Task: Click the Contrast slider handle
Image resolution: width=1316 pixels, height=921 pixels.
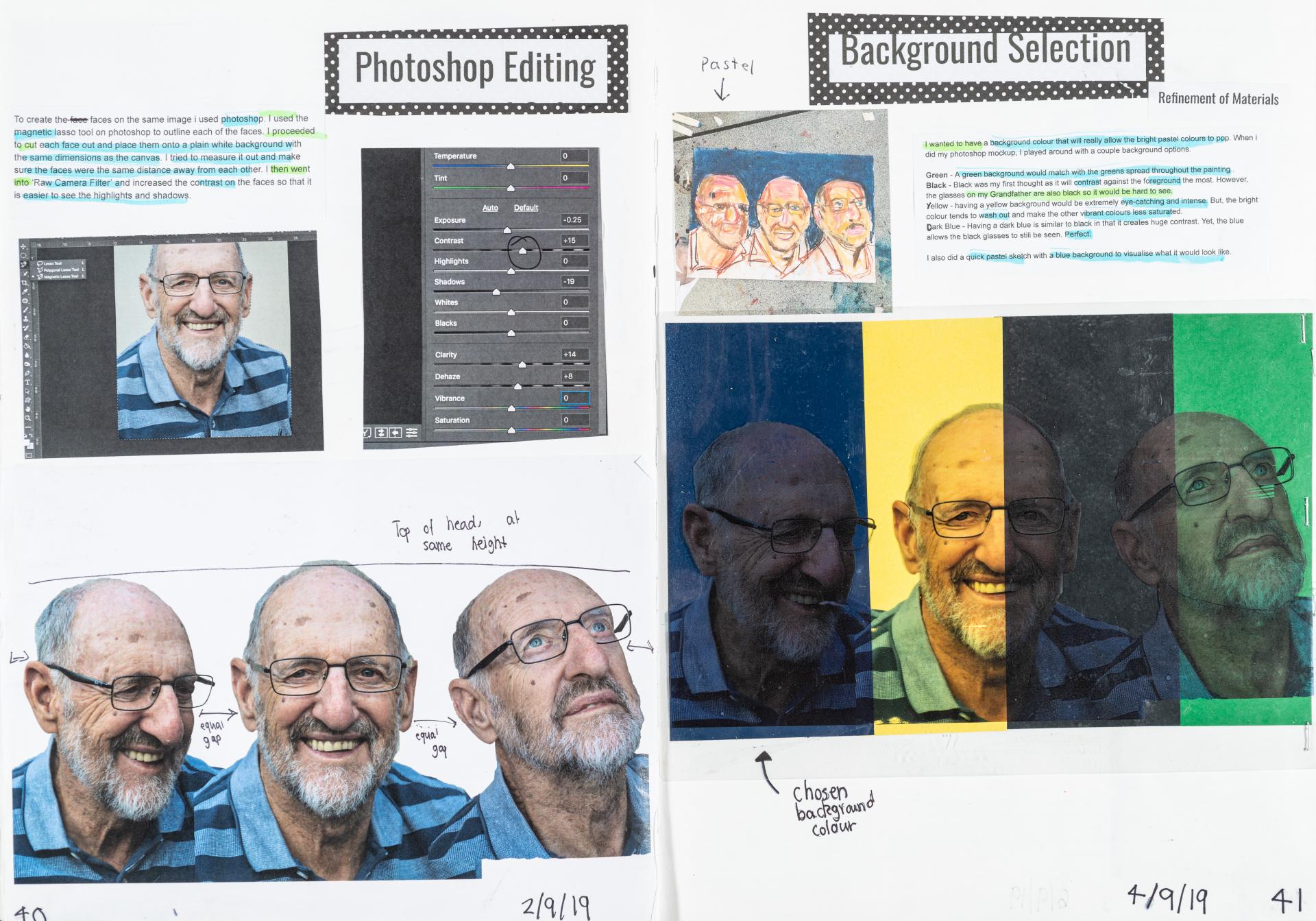Action: [522, 251]
